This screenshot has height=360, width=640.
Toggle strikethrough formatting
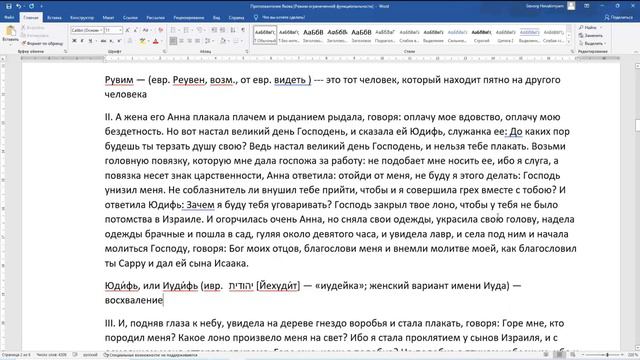103,41
